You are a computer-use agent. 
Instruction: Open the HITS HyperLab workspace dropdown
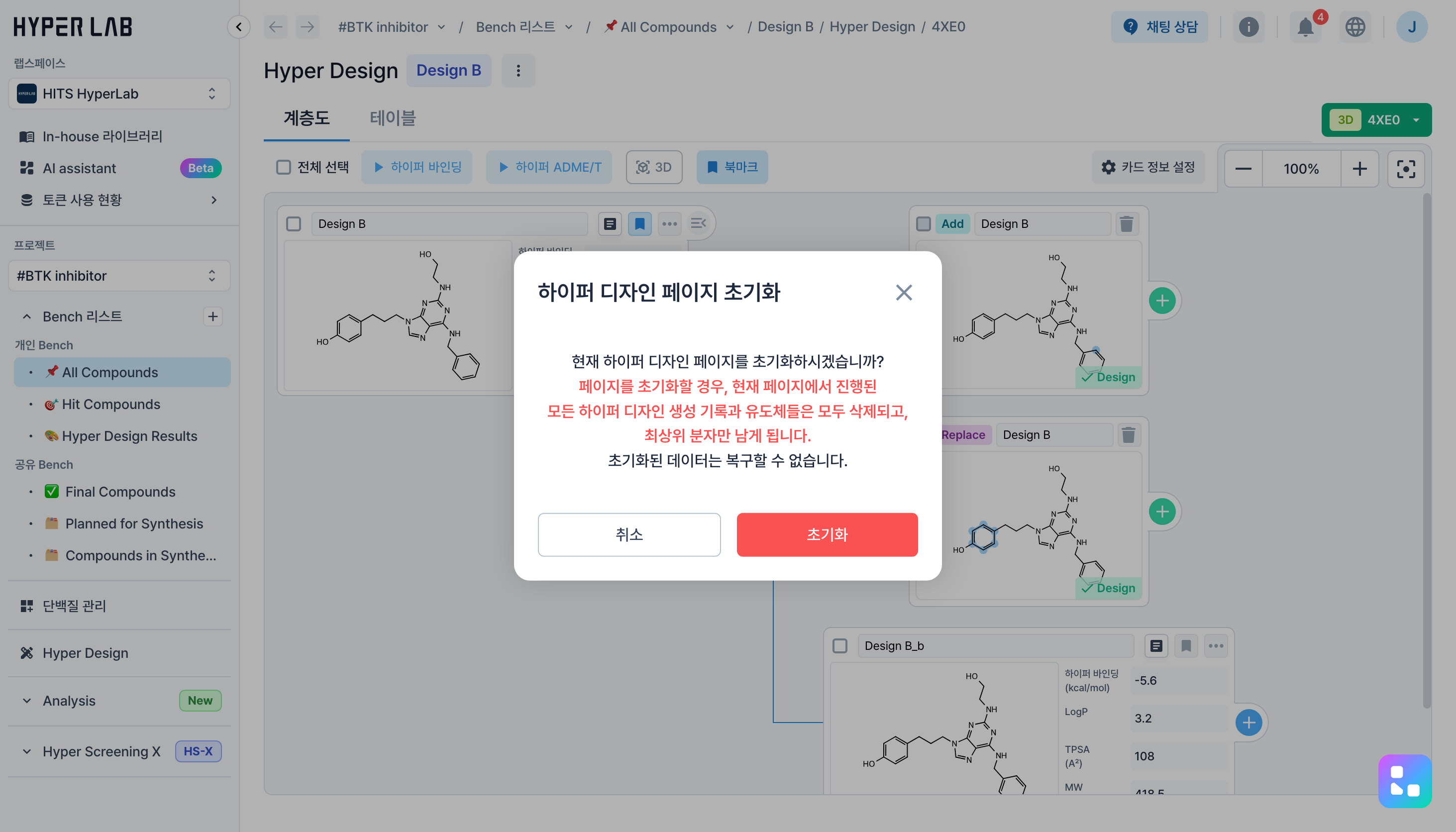click(119, 94)
